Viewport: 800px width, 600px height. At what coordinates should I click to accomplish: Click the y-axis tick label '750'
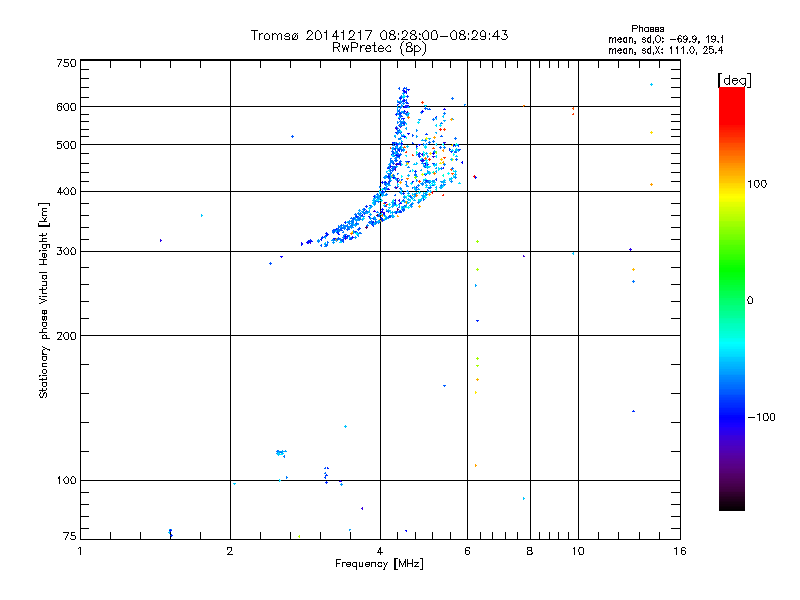tap(66, 63)
